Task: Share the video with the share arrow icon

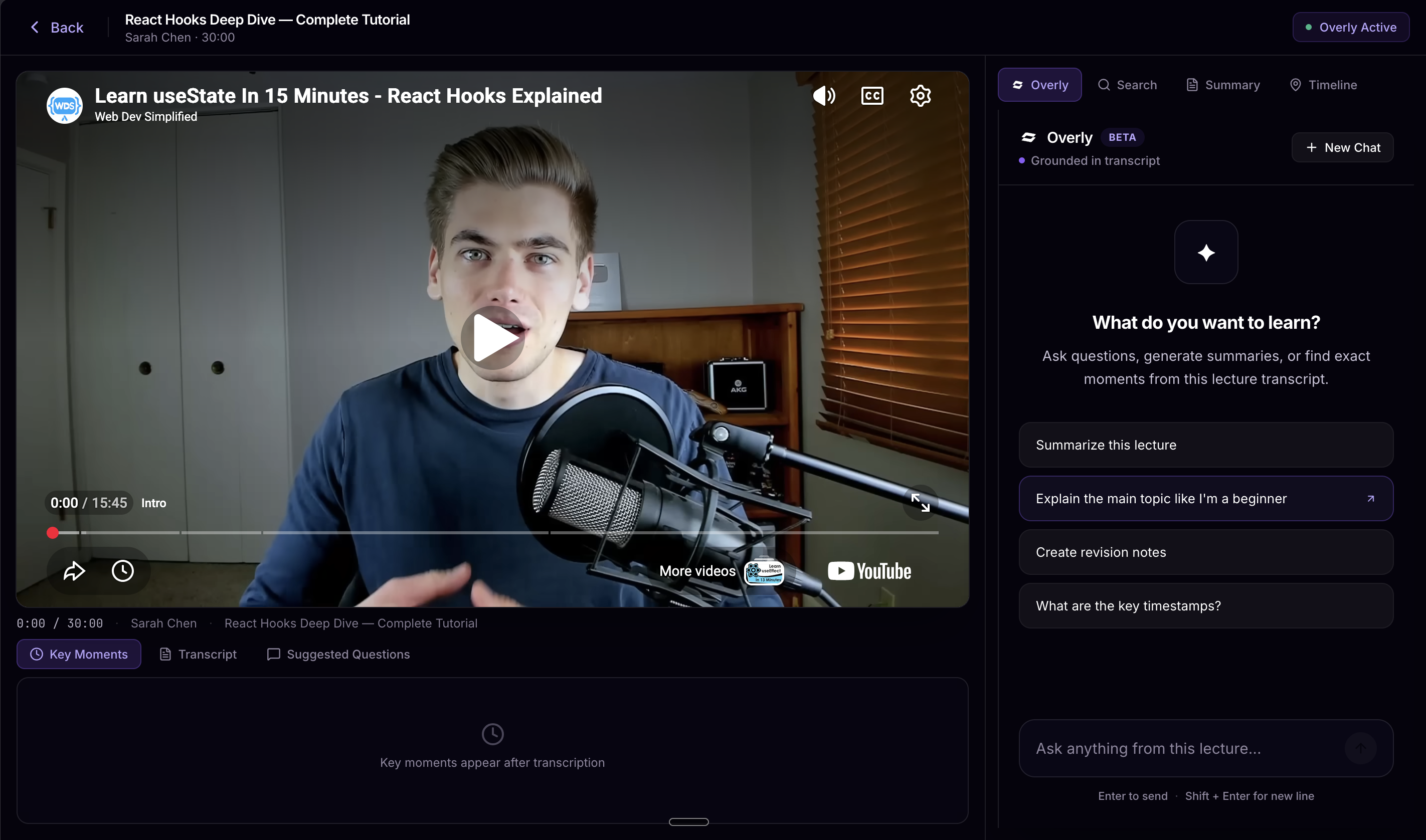Action: [x=74, y=570]
